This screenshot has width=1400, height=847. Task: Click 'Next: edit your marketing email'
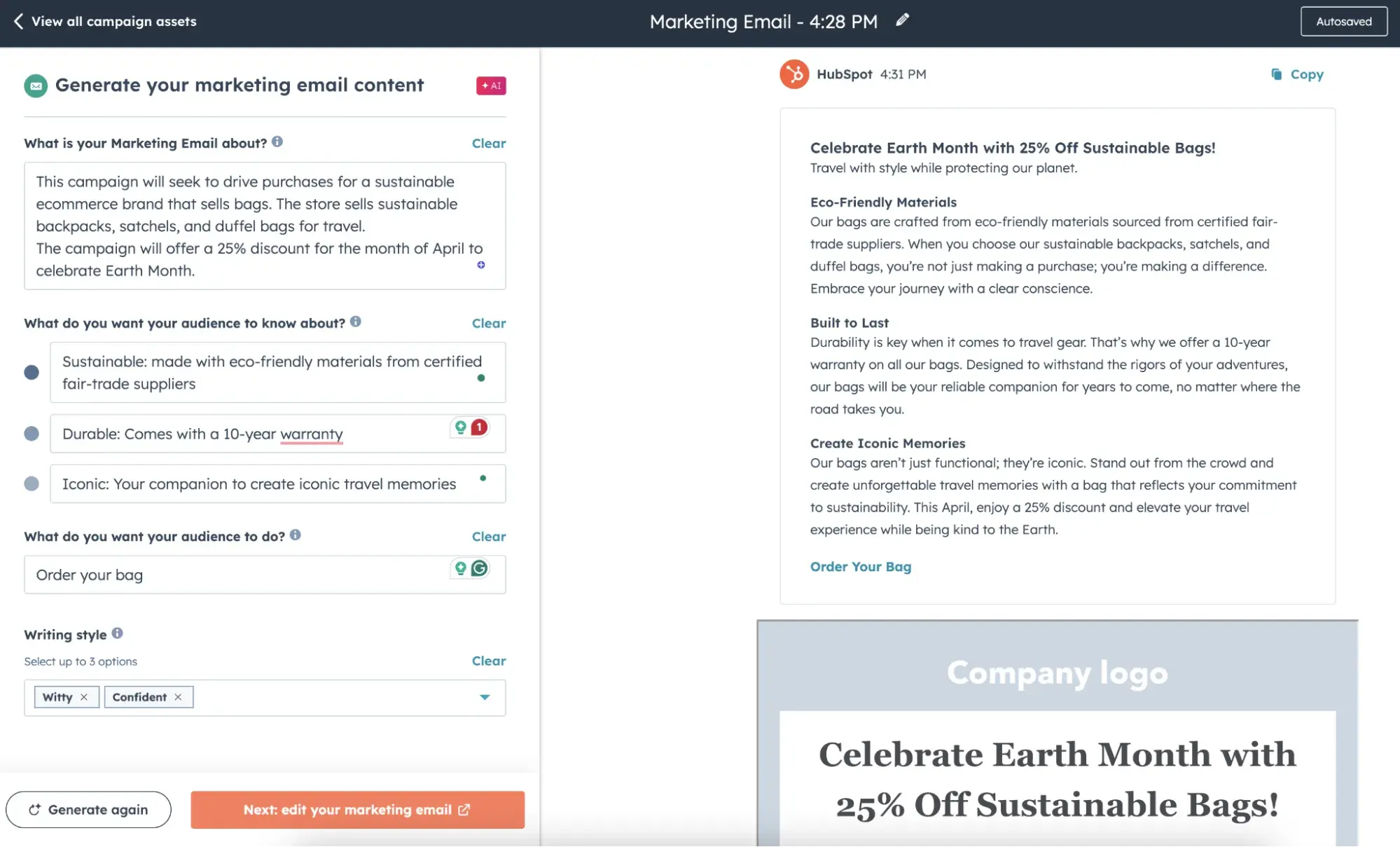[x=357, y=809]
